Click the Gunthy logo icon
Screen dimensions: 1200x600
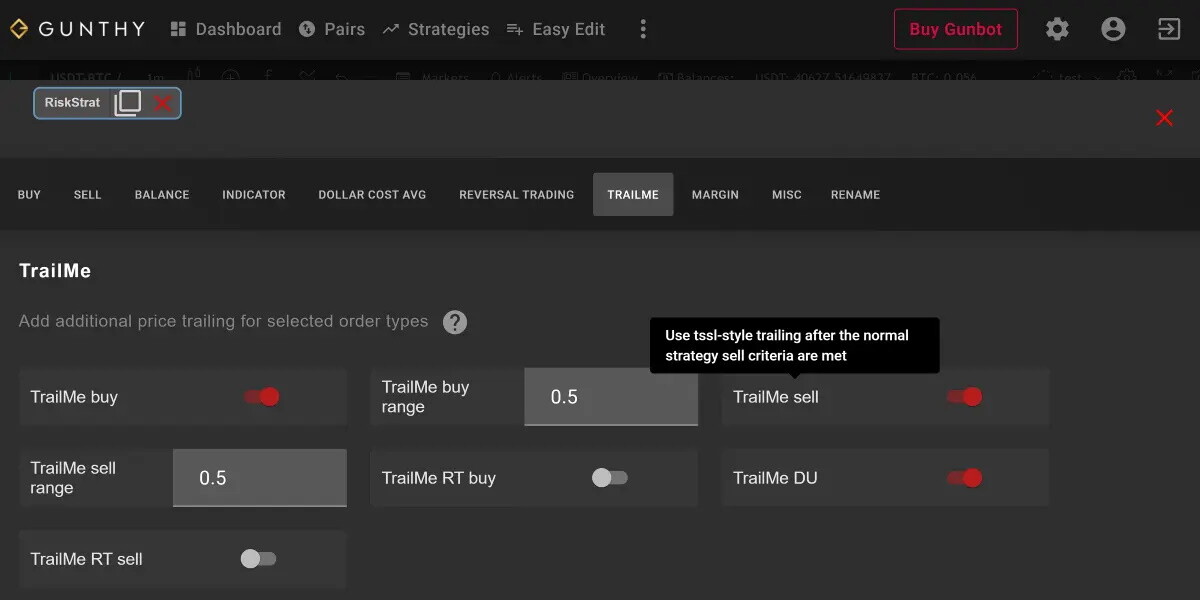coord(18,29)
